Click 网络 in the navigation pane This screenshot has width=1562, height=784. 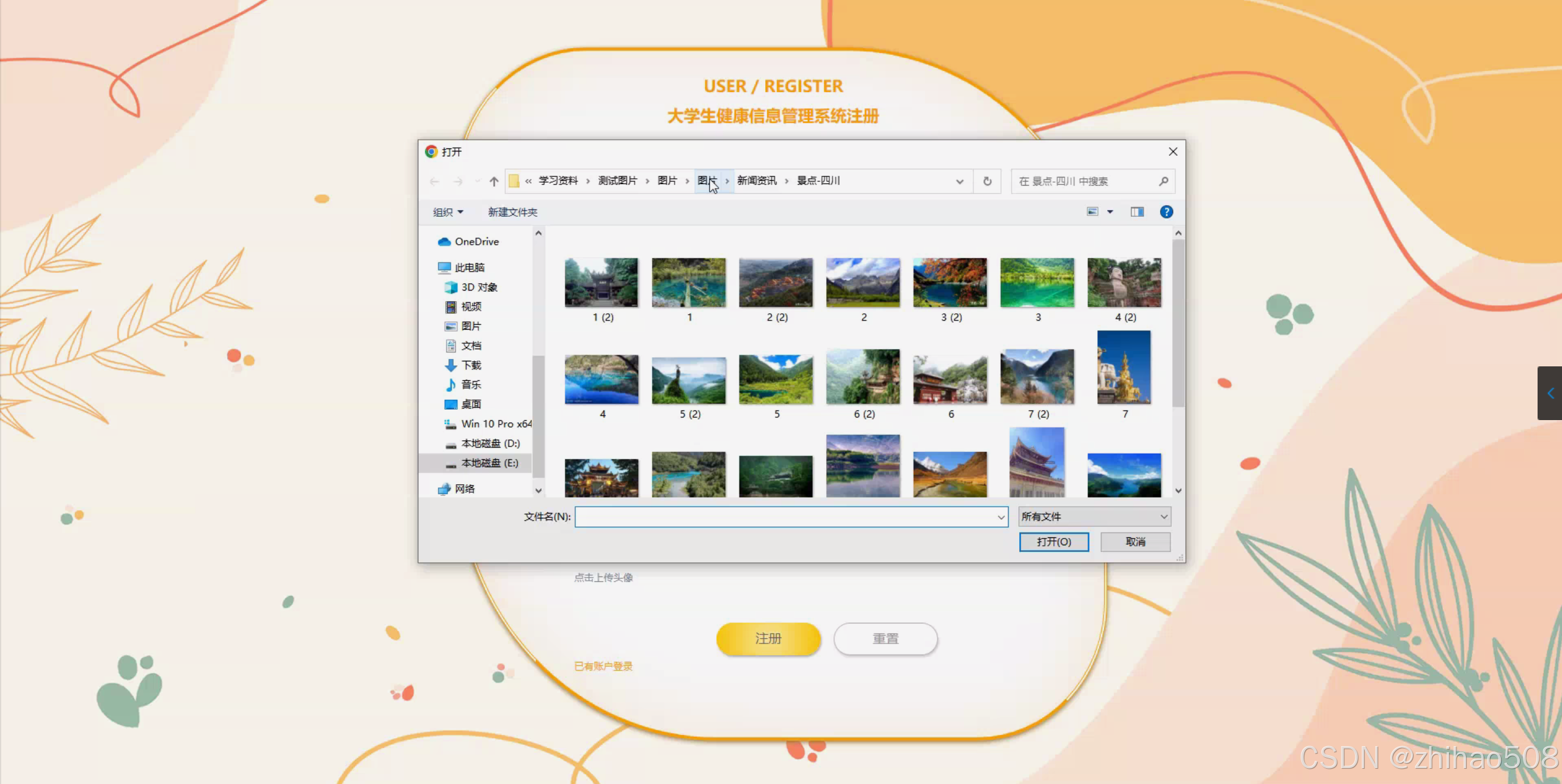[464, 488]
